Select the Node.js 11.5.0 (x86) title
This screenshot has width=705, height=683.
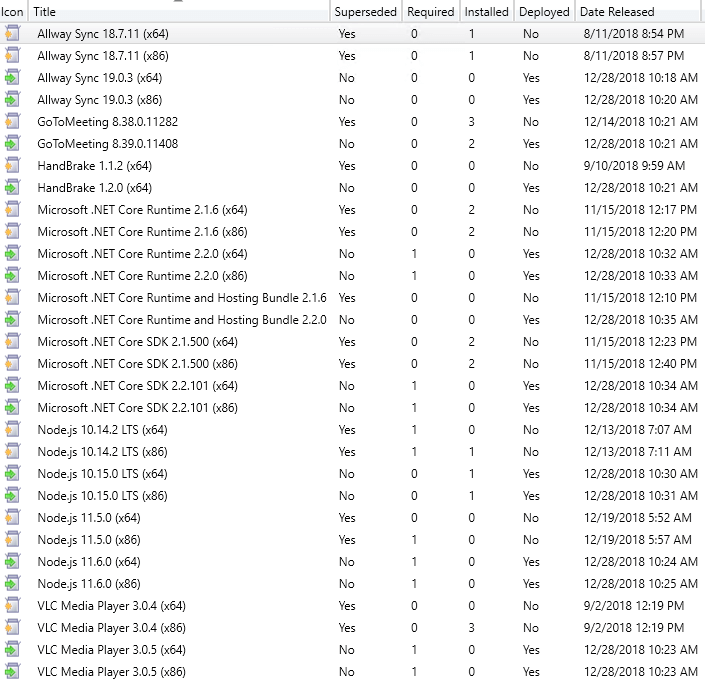pos(89,540)
